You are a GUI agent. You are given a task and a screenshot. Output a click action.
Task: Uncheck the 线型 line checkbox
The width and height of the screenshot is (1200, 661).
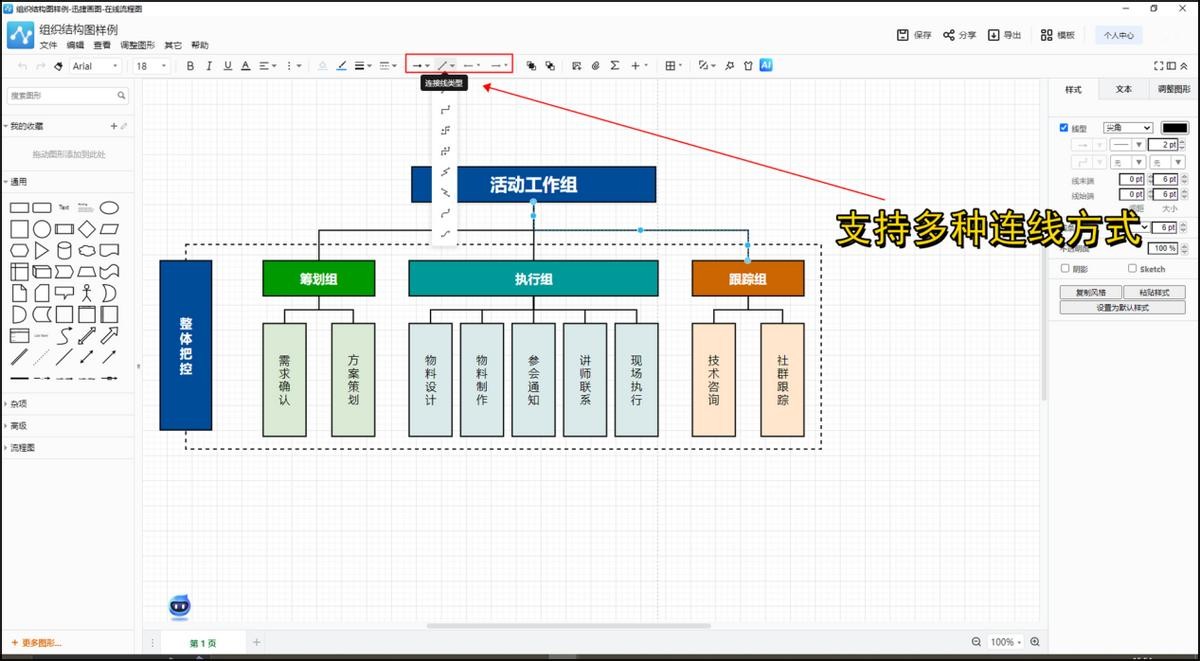tap(1064, 128)
